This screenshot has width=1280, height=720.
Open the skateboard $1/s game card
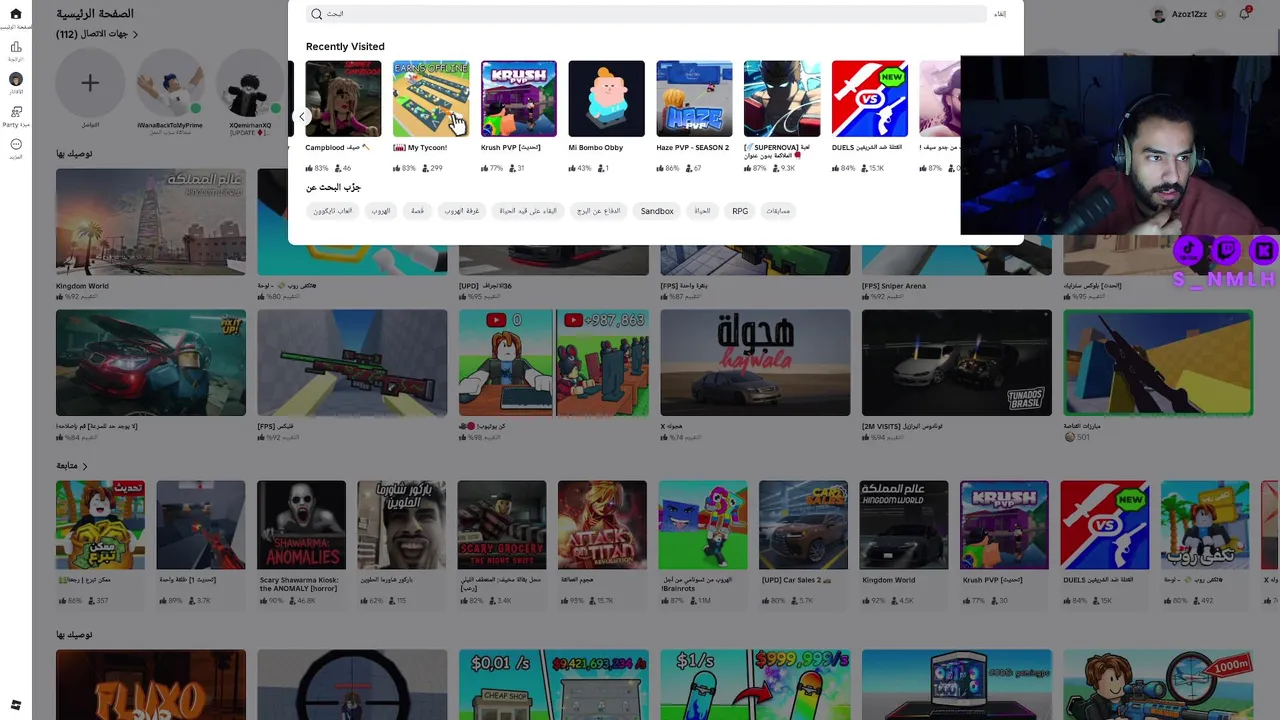pyautogui.click(x=755, y=685)
